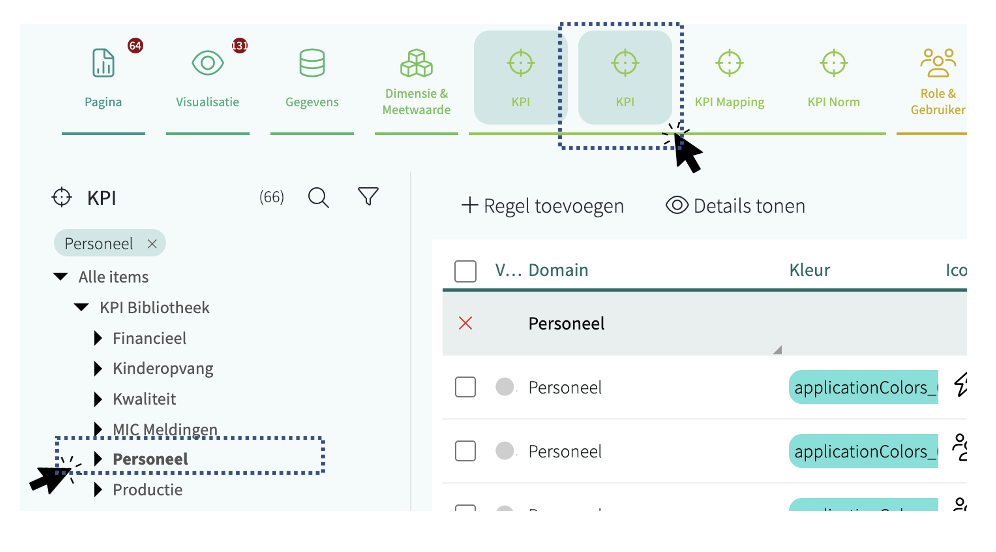996x552 pixels.
Task: Open the KPI Norm icon
Action: pyautogui.click(x=833, y=64)
